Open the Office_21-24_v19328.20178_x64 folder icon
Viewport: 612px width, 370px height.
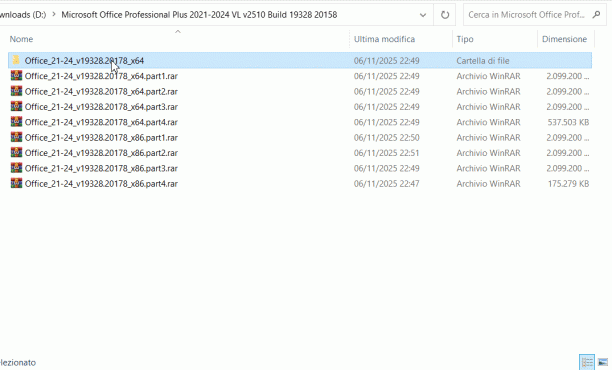pyautogui.click(x=16, y=60)
